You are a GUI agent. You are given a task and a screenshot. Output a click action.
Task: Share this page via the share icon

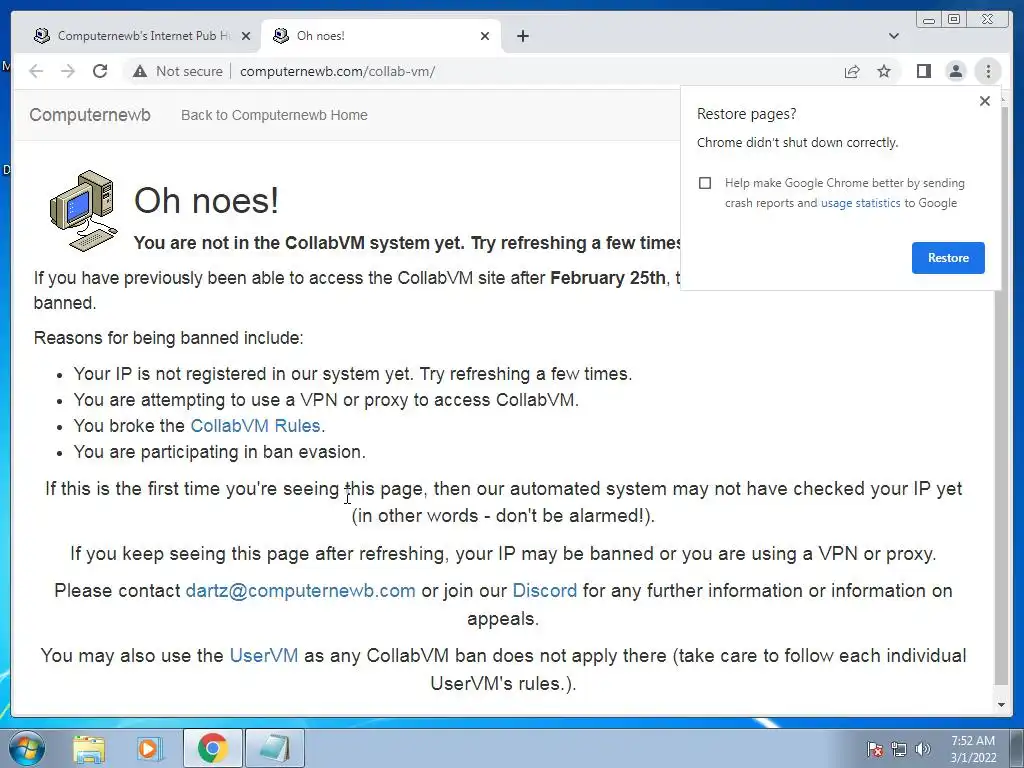[x=852, y=71]
